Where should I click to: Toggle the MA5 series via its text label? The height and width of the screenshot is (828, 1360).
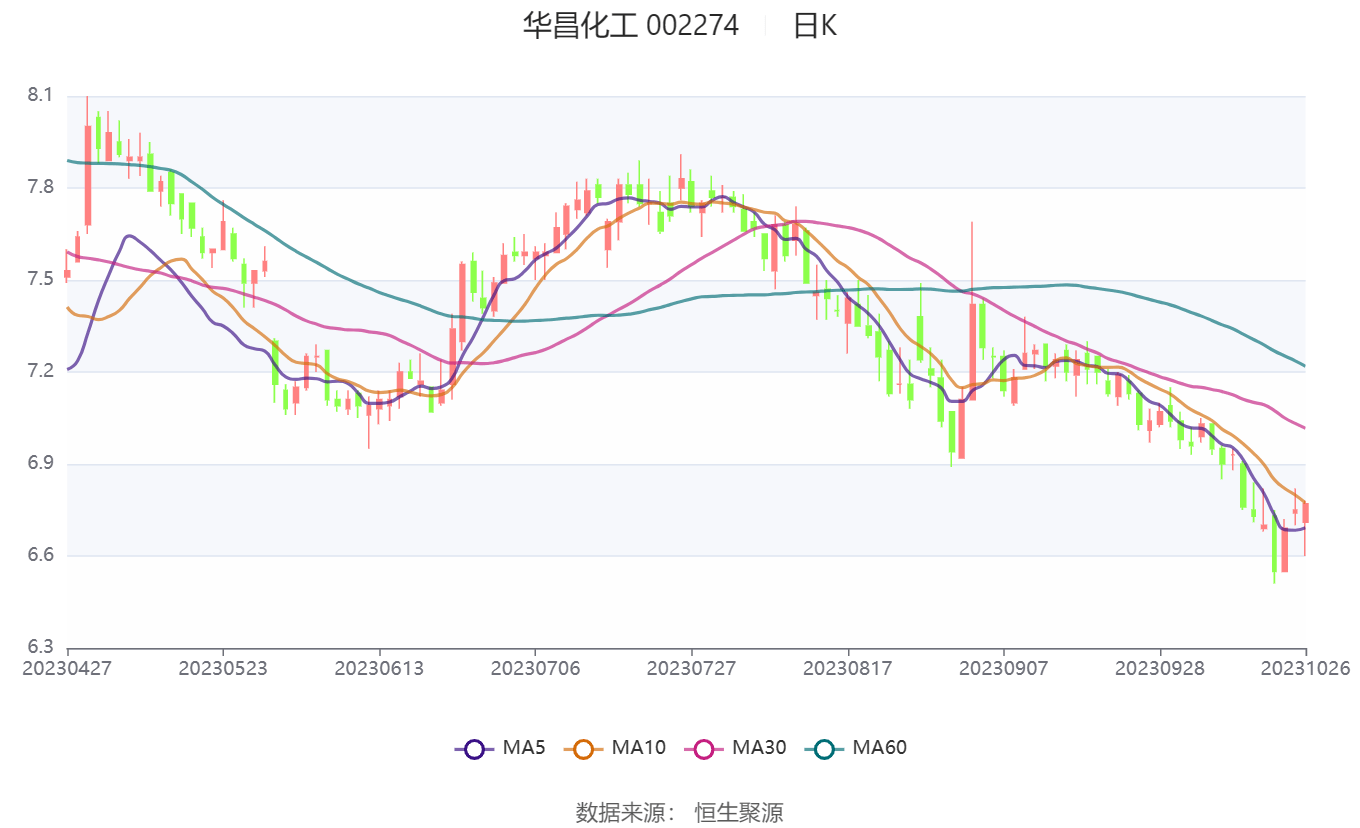(523, 748)
